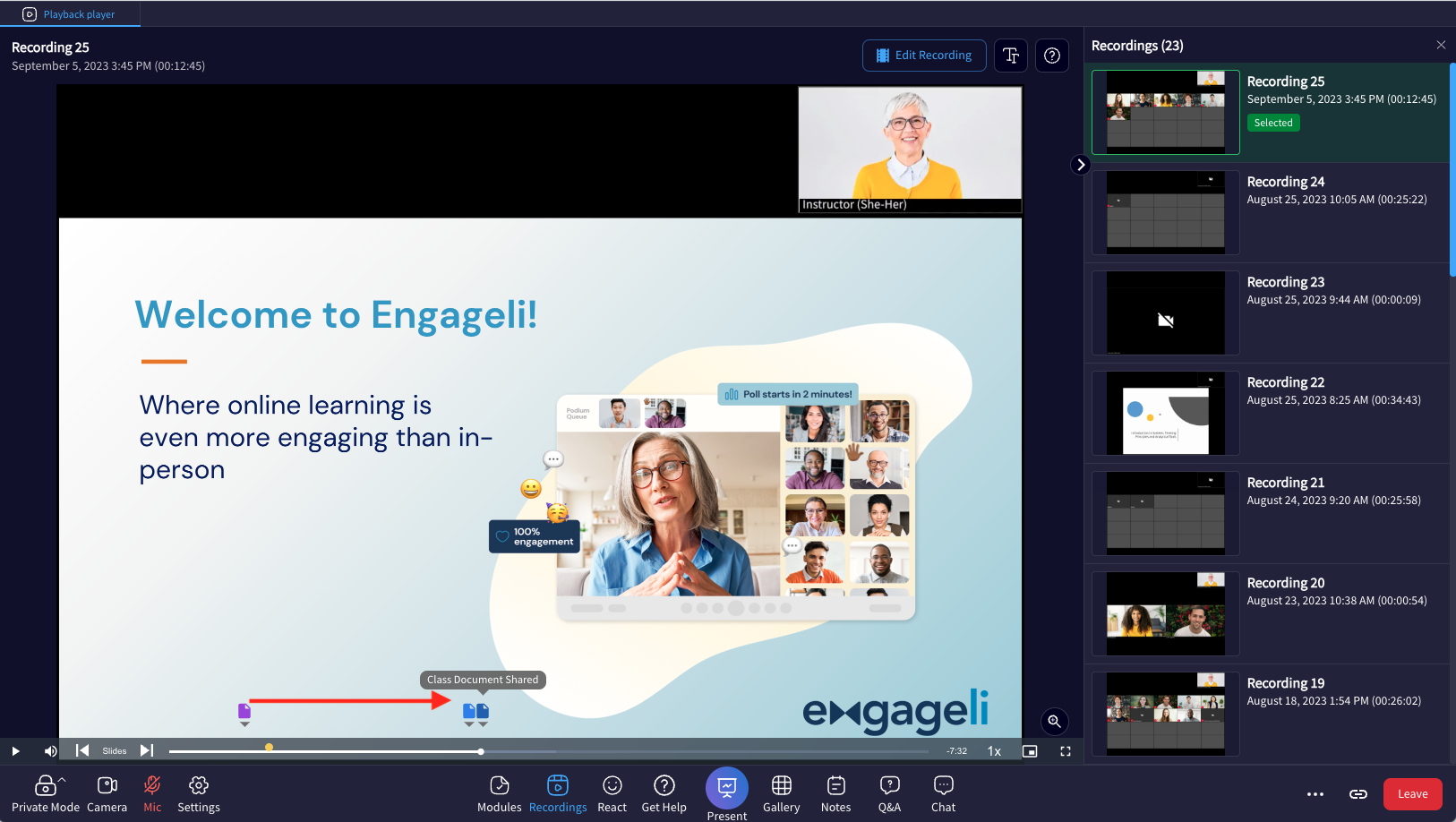Image resolution: width=1456 pixels, height=822 pixels.
Task: Jump to previous slide marker
Action: (82, 750)
